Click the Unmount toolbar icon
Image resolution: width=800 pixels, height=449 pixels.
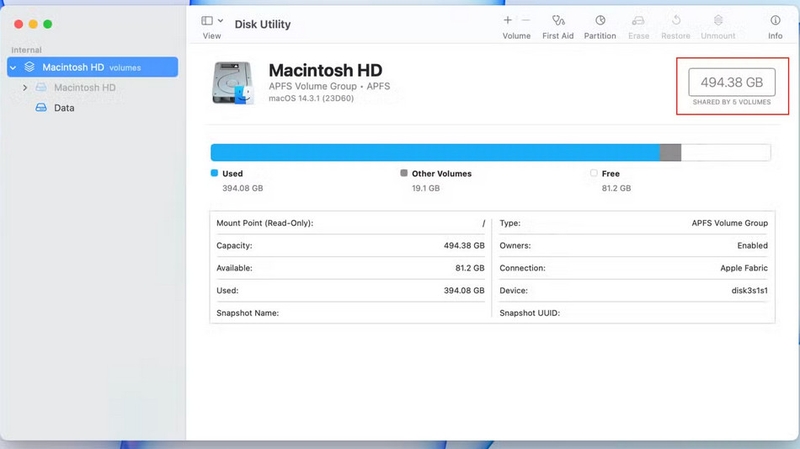pyautogui.click(x=718, y=20)
